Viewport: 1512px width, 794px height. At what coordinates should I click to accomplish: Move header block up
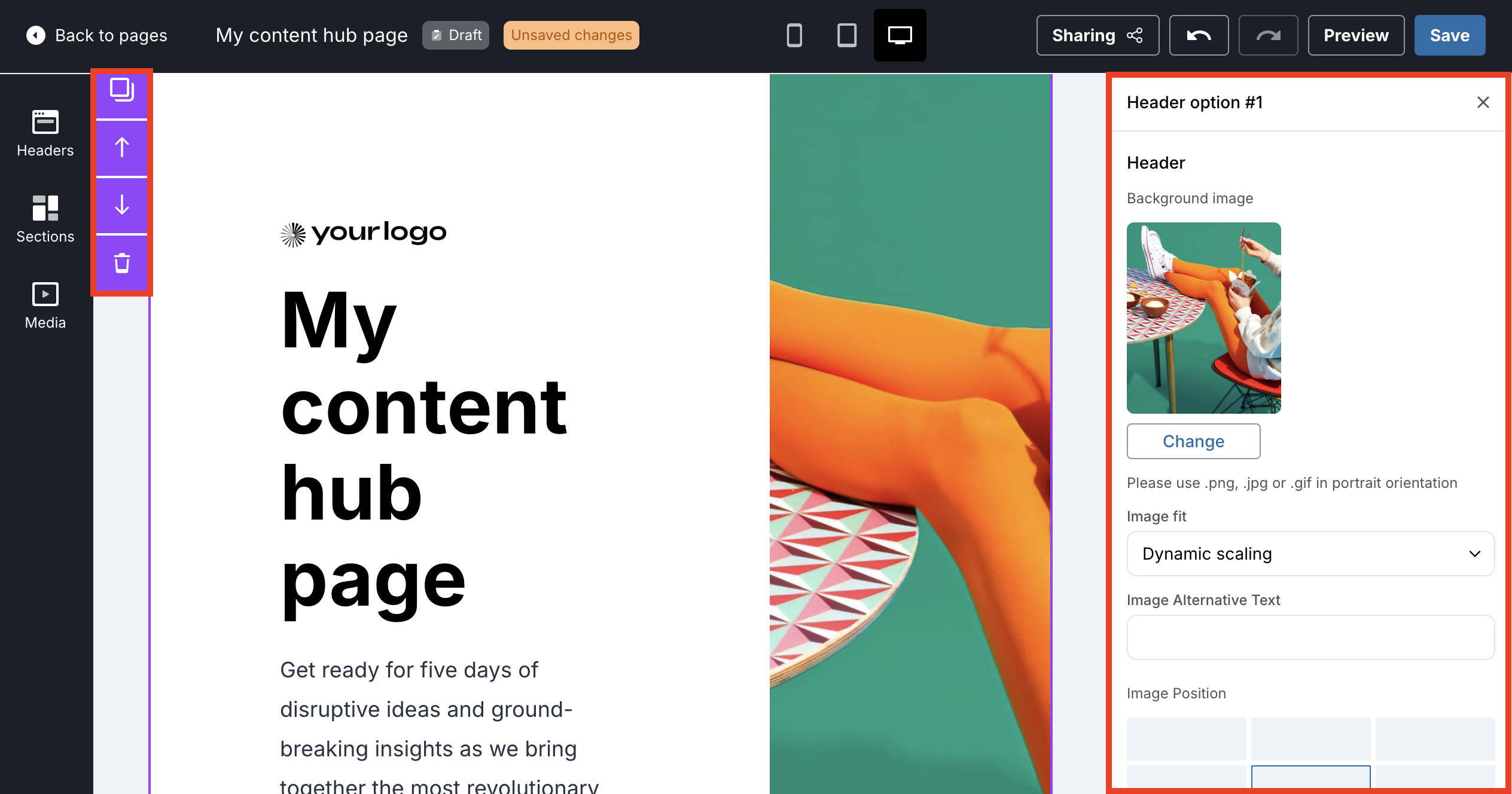point(122,148)
